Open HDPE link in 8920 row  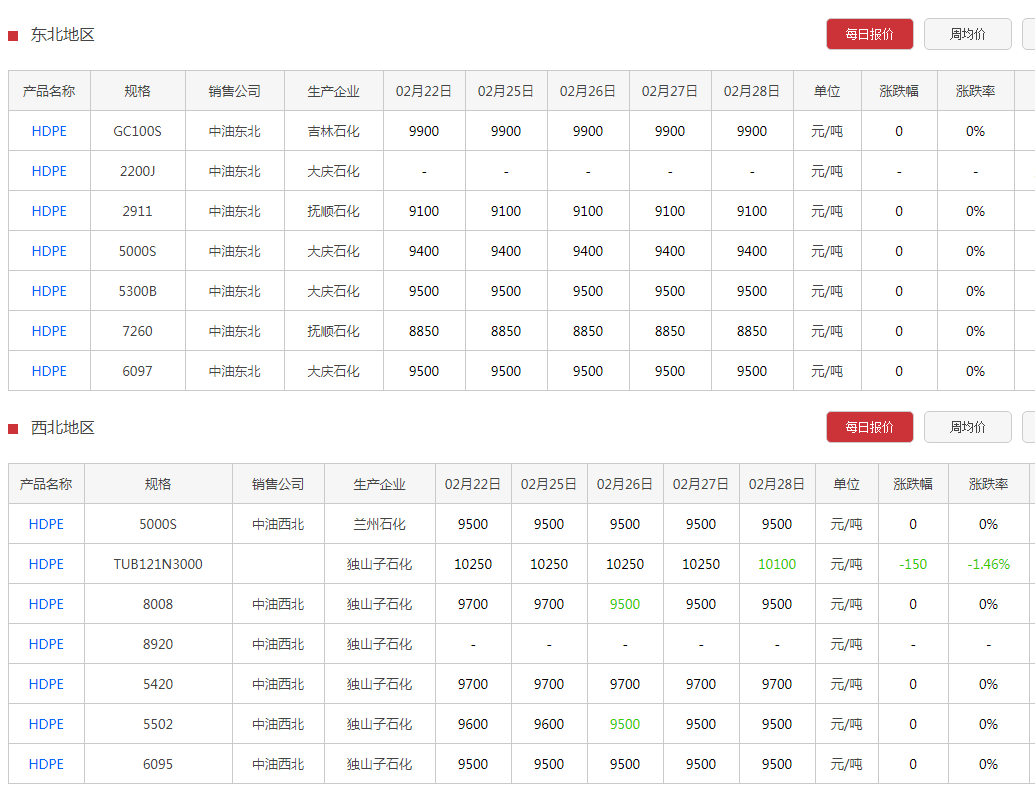tap(46, 644)
